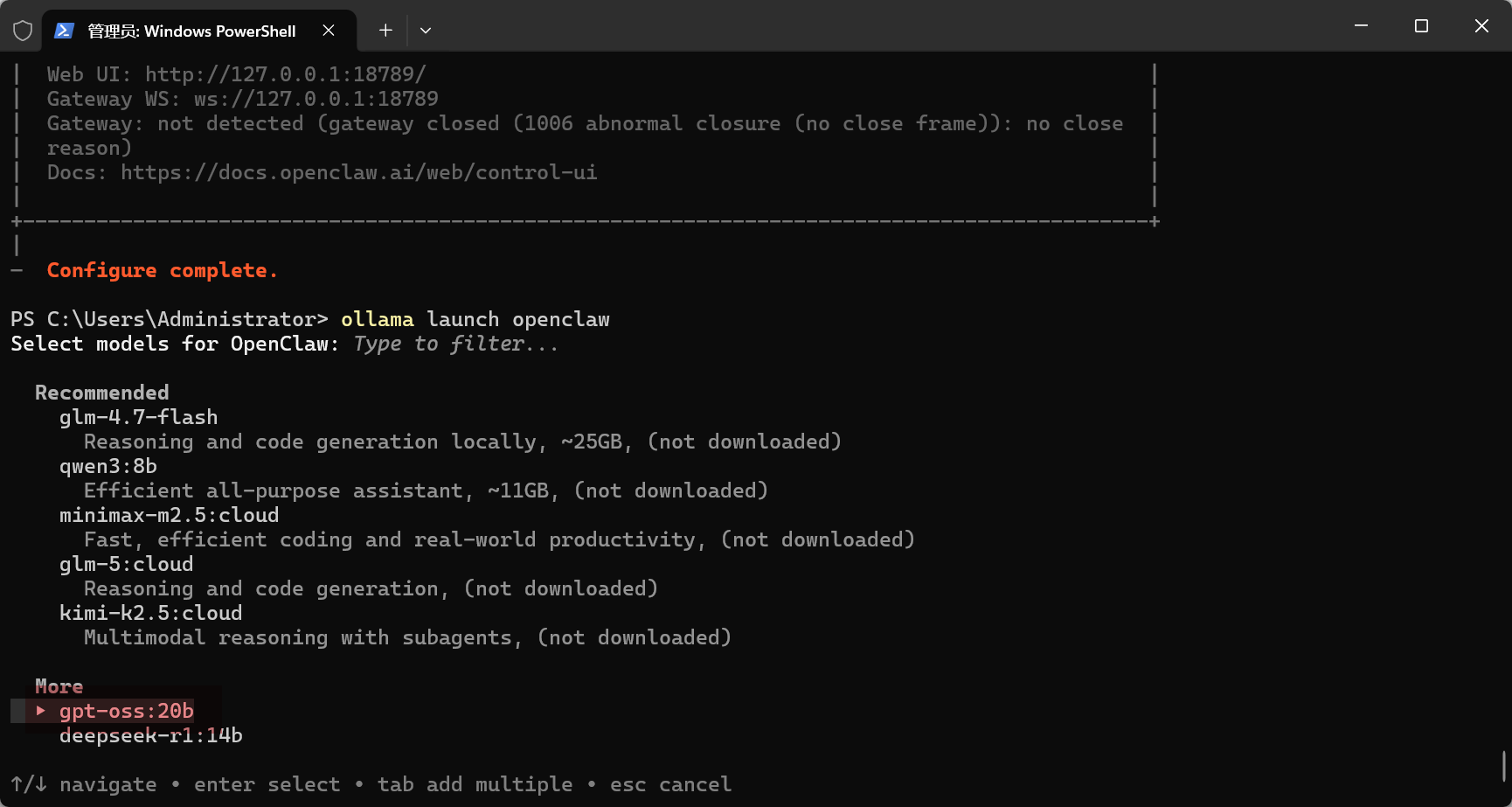The width and height of the screenshot is (1512, 807).
Task: Click the arrow marker beside gpt-oss:20b
Action: tap(40, 711)
